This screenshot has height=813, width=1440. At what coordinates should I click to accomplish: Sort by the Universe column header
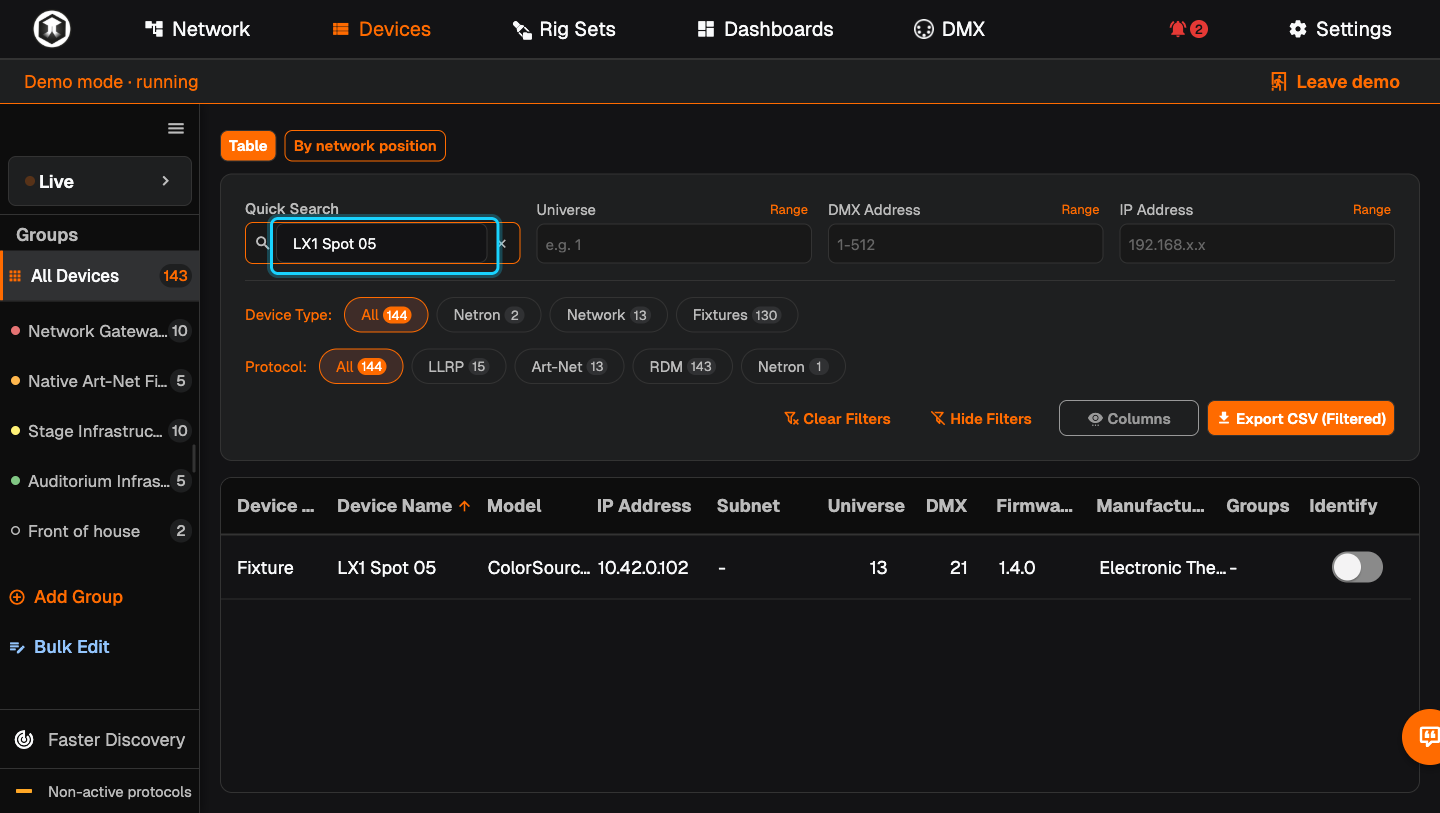point(866,506)
